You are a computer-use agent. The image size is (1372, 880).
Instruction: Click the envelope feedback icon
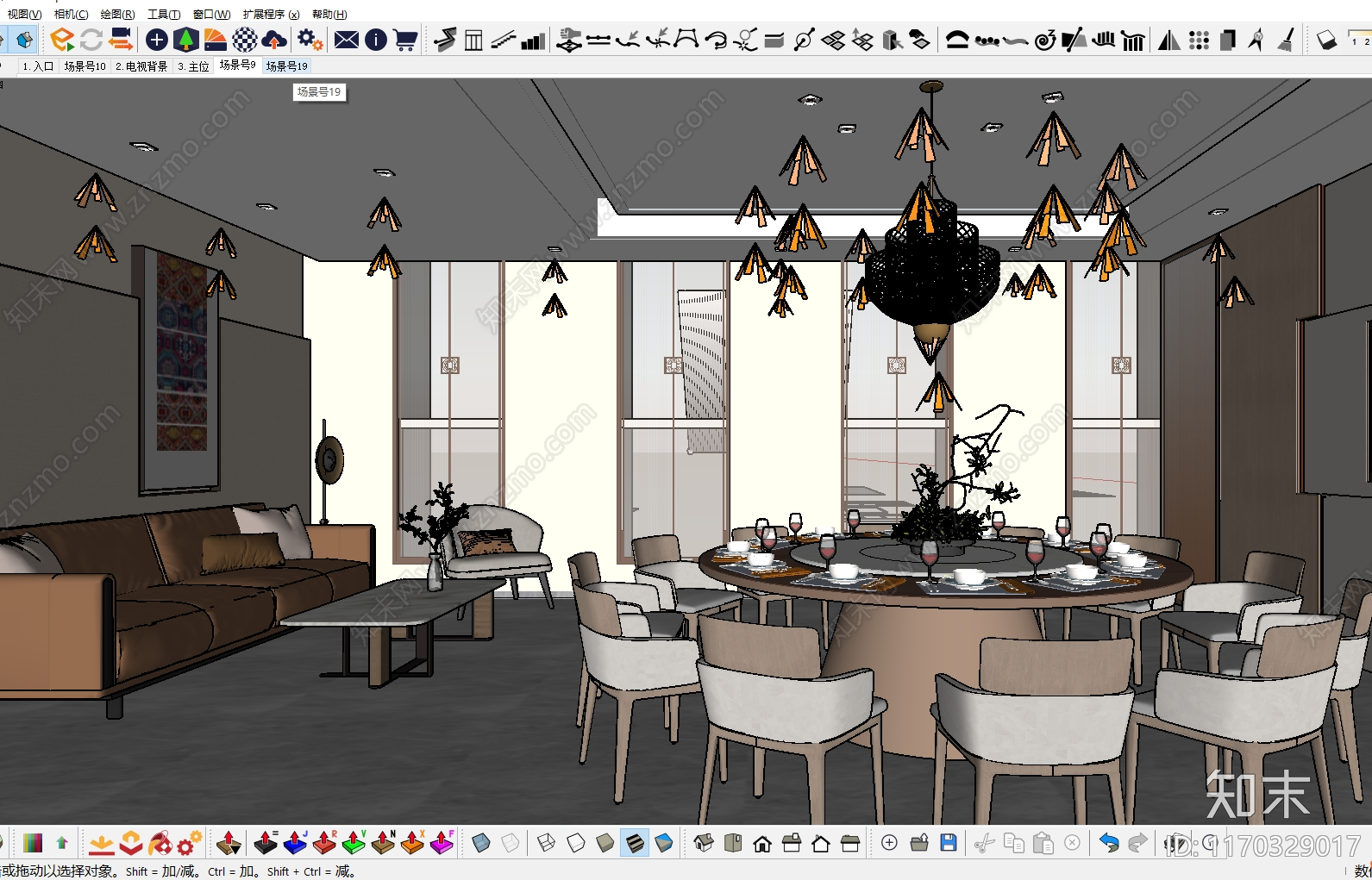[x=347, y=40]
